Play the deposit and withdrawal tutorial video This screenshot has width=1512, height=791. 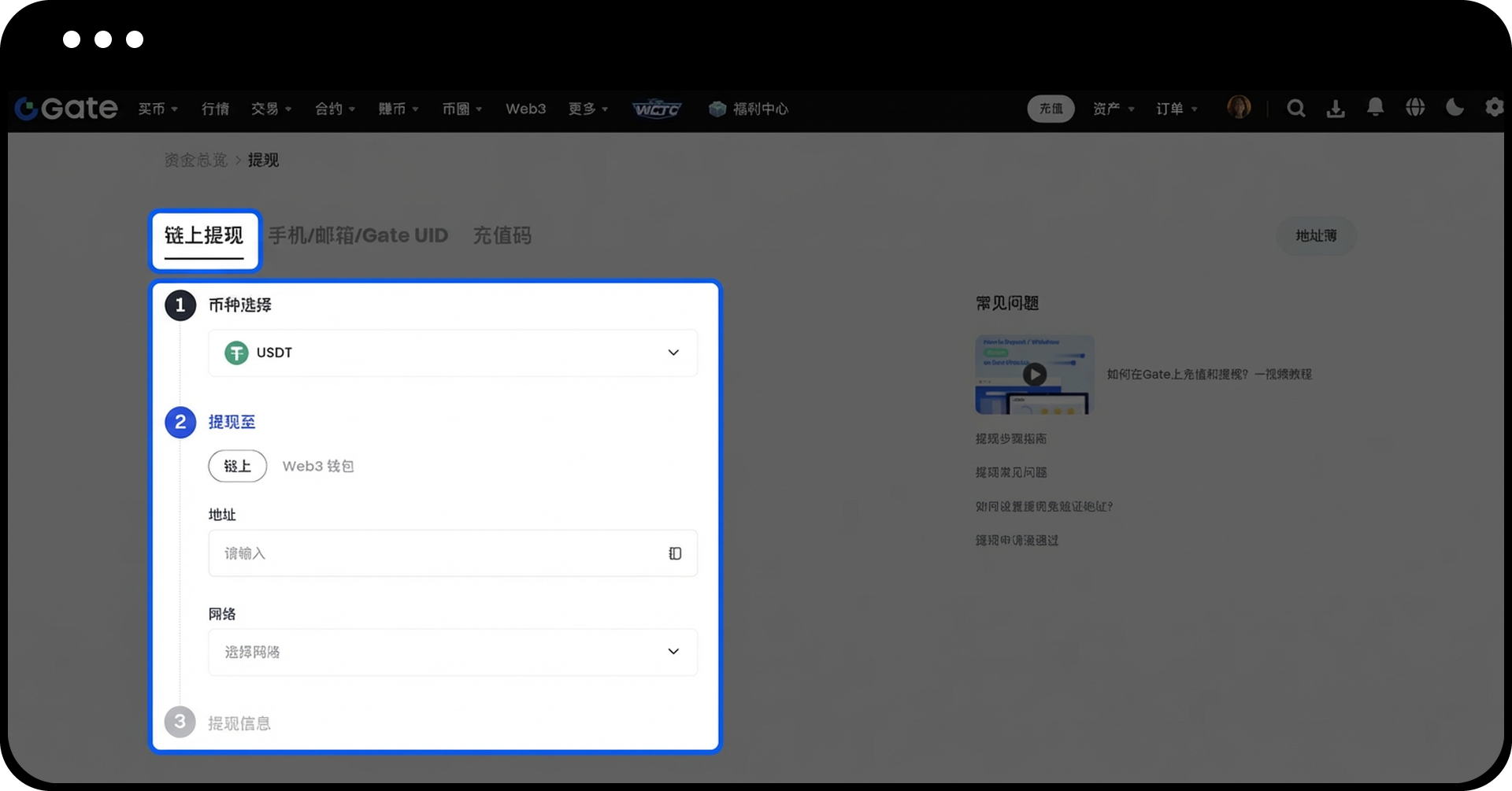tap(1034, 375)
